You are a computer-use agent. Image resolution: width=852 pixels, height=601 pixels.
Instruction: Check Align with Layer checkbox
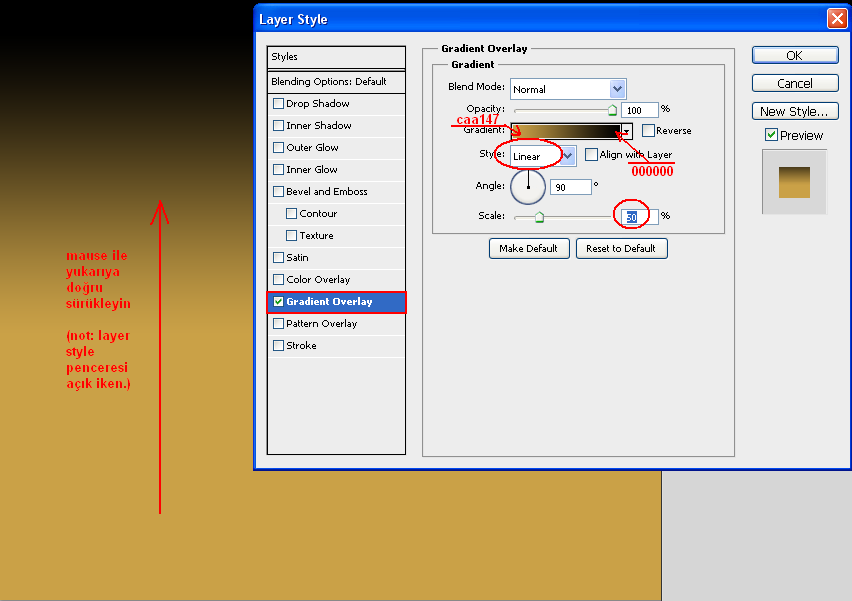coord(591,154)
